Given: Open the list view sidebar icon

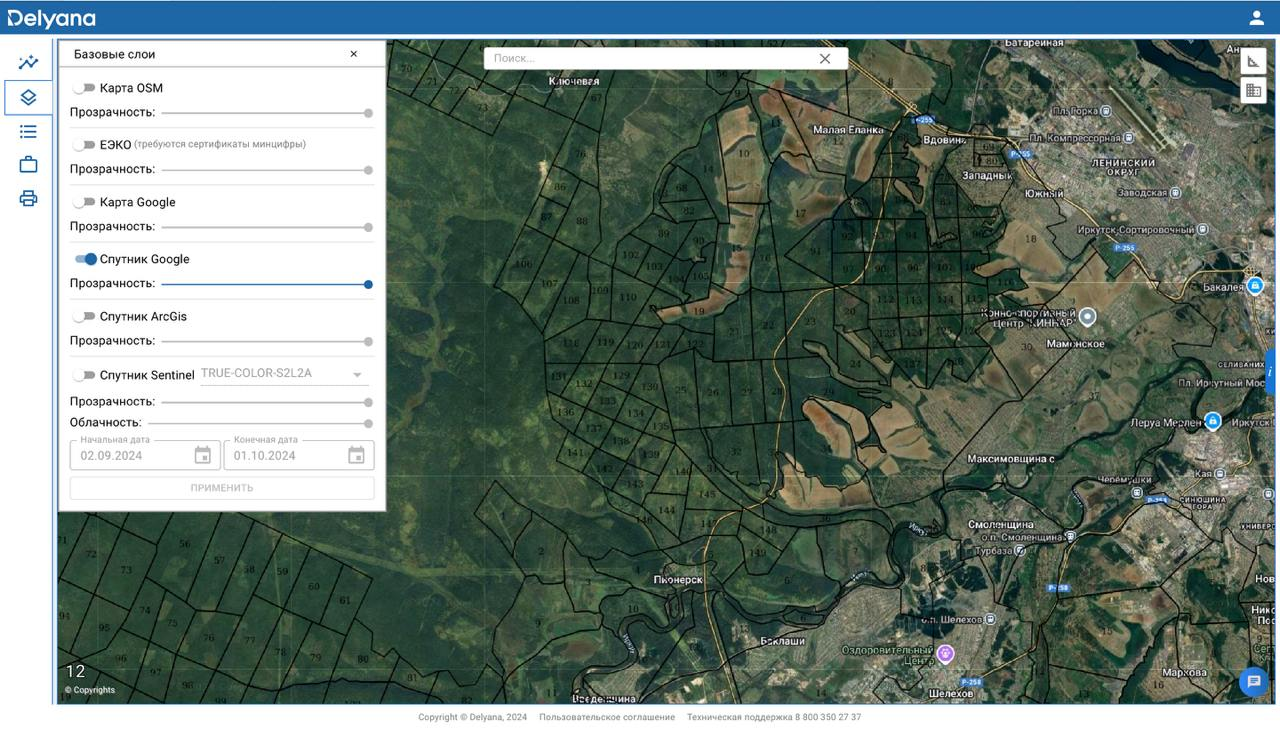Looking at the screenshot, I should pyautogui.click(x=28, y=131).
